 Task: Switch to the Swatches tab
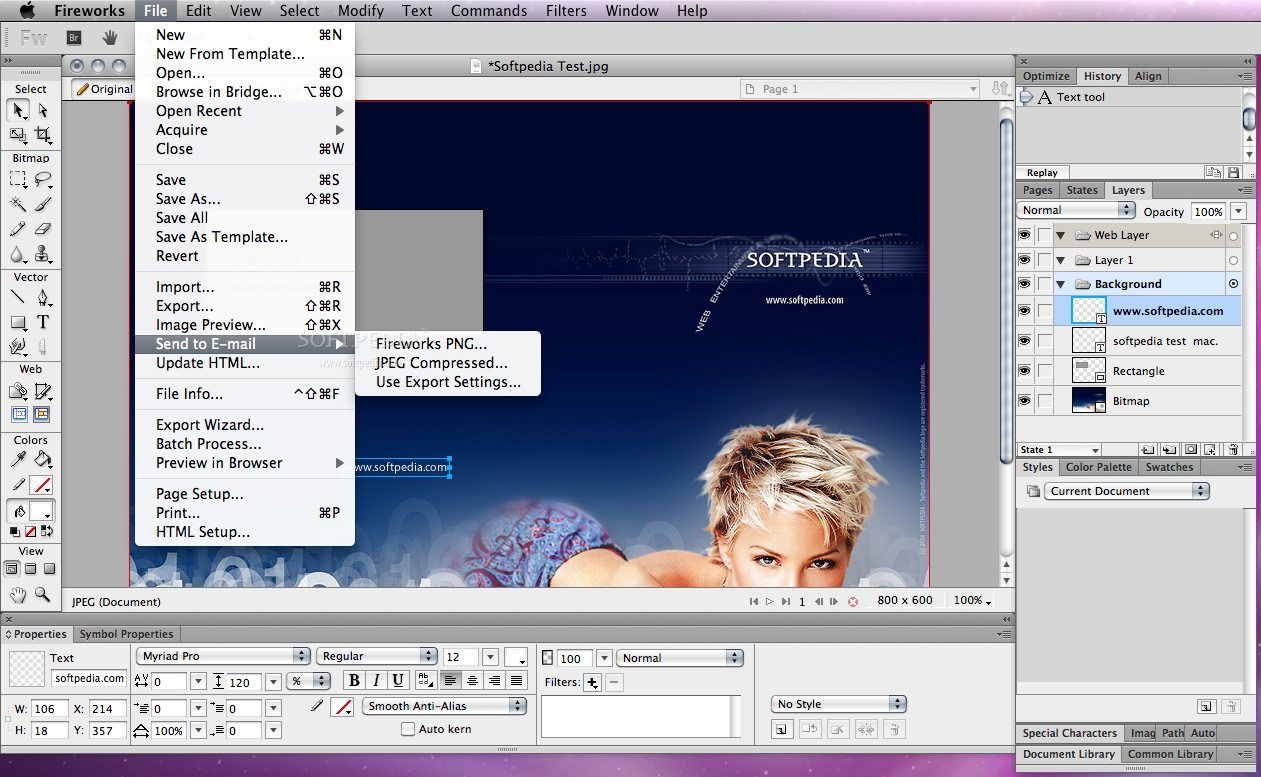tap(1169, 467)
